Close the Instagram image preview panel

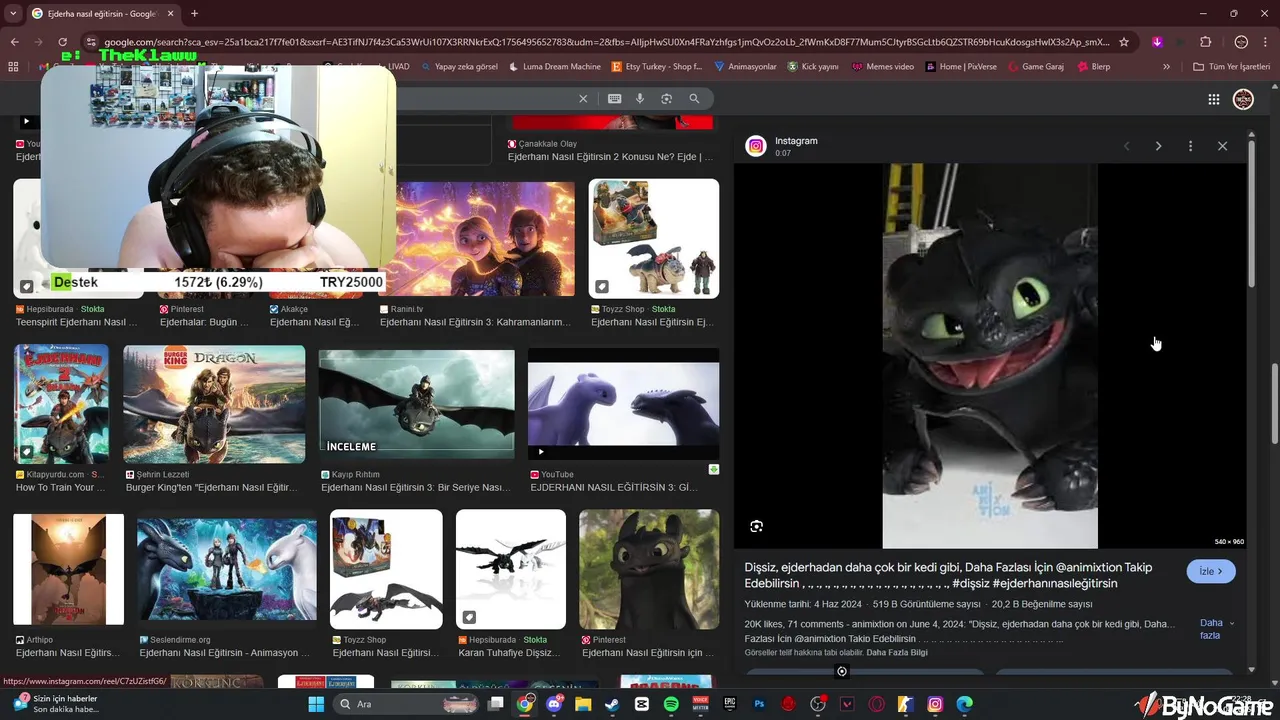coord(1222,146)
